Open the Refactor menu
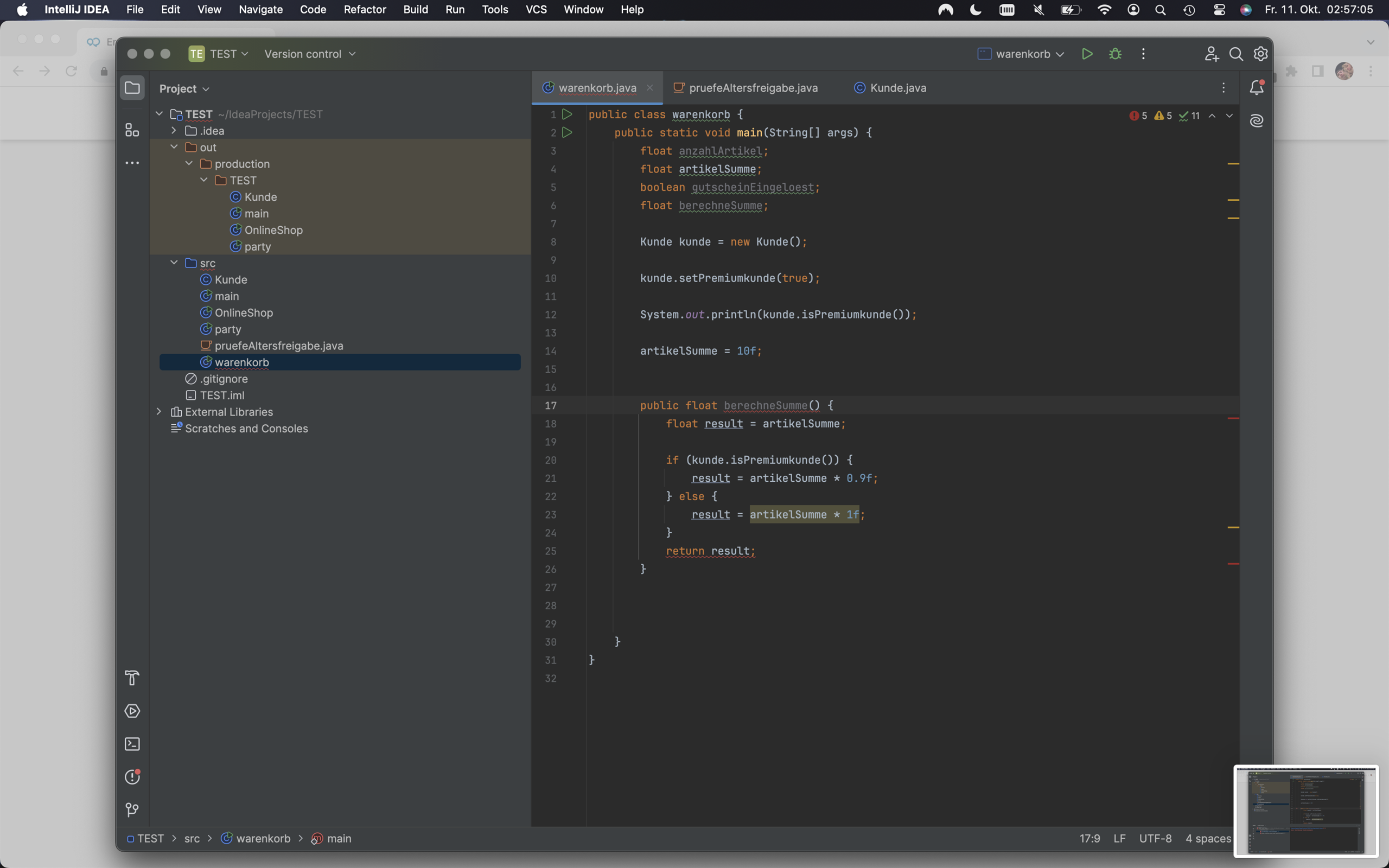The width and height of the screenshot is (1389, 868). pyautogui.click(x=365, y=10)
